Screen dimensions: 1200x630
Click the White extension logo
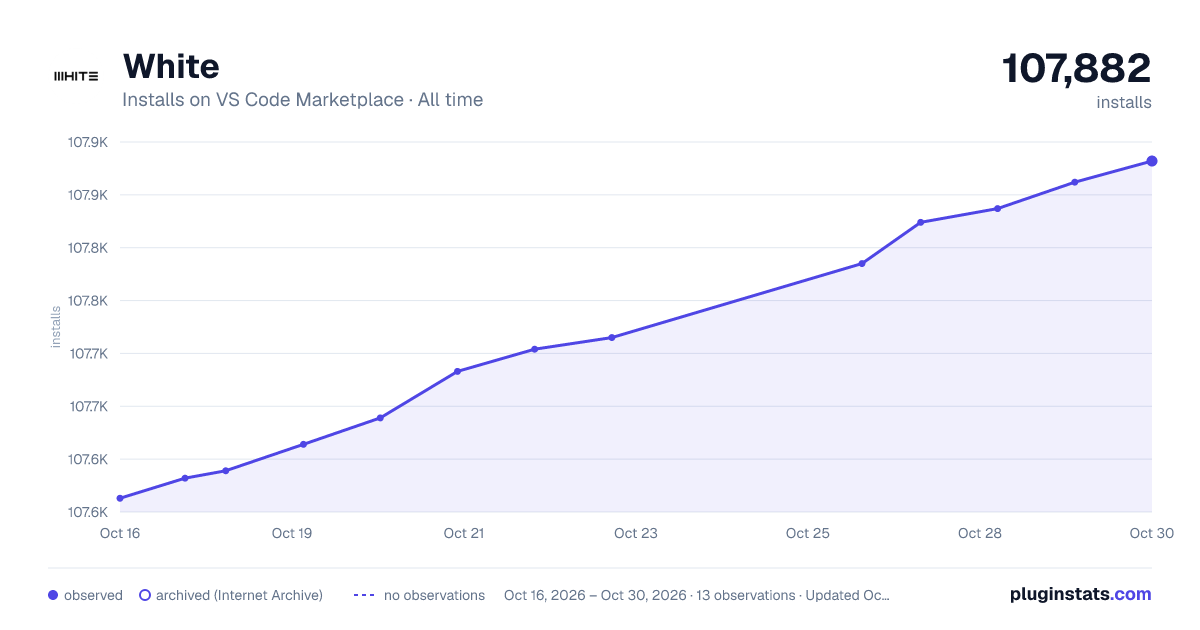75,76
